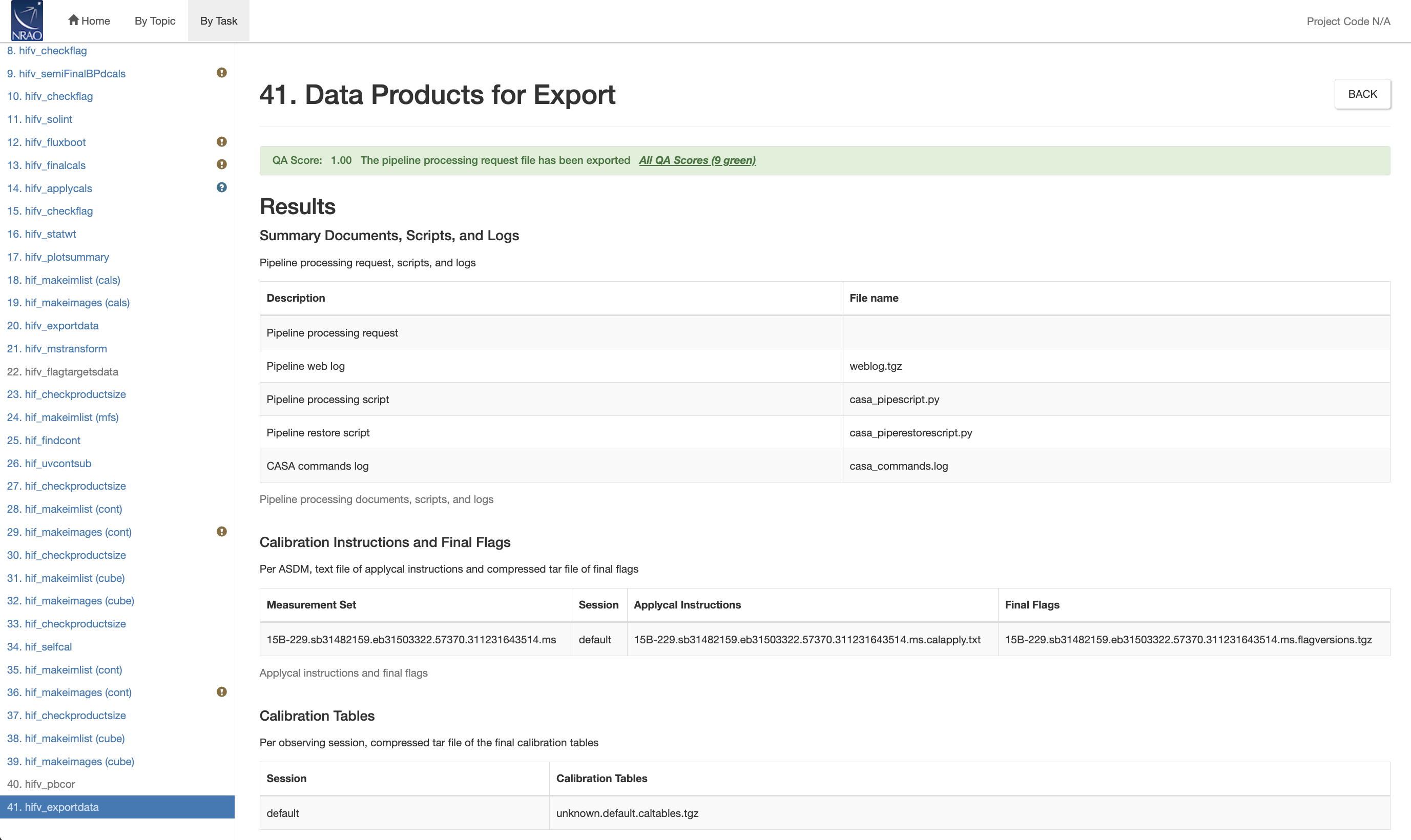Open 18. hif_makeimlist (cals) task
1411x840 pixels.
[x=64, y=280]
